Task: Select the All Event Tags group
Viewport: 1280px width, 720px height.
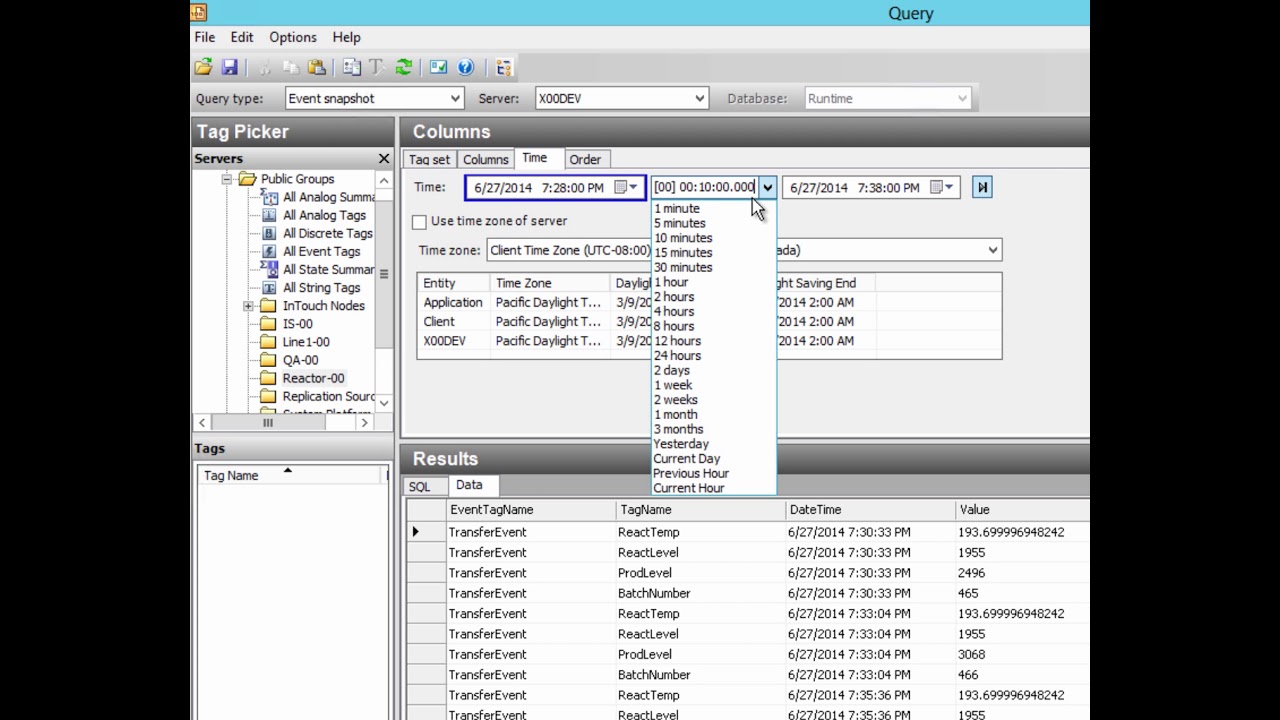Action: 321,251
